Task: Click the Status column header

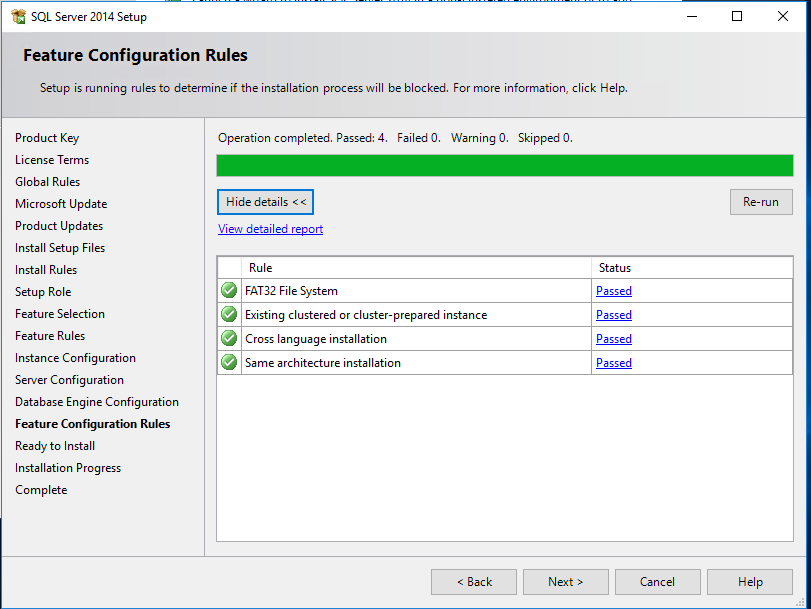Action: click(692, 268)
